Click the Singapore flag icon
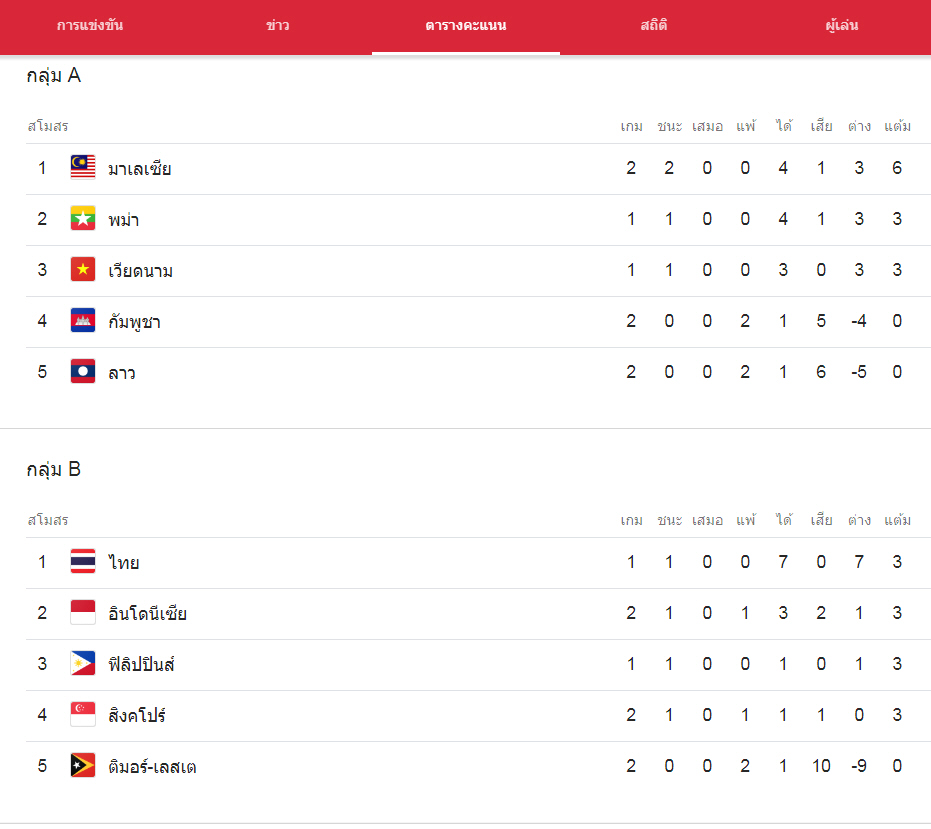 83,714
